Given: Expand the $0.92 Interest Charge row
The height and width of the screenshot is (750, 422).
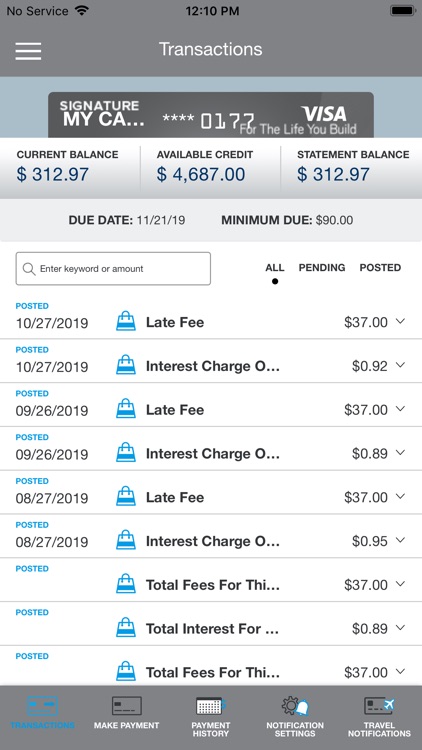Looking at the screenshot, I should click(x=400, y=365).
